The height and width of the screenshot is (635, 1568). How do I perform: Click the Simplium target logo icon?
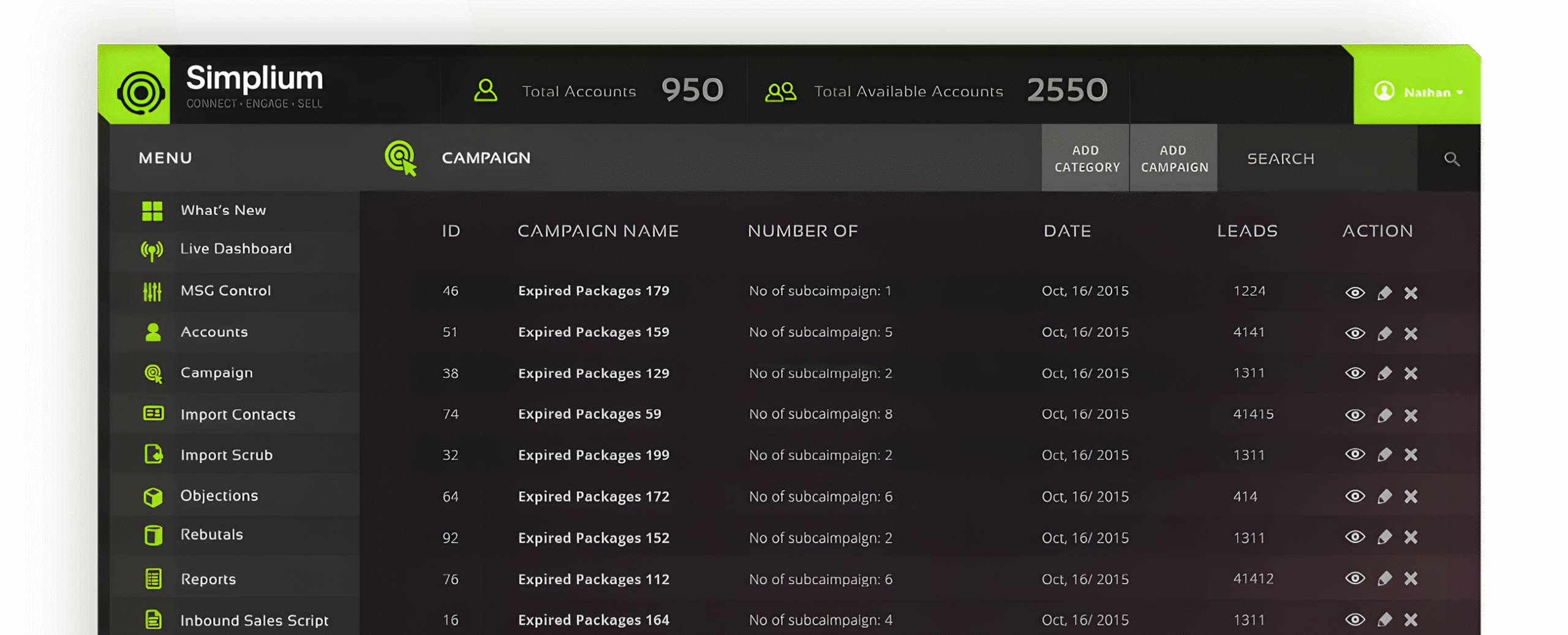pyautogui.click(x=140, y=92)
